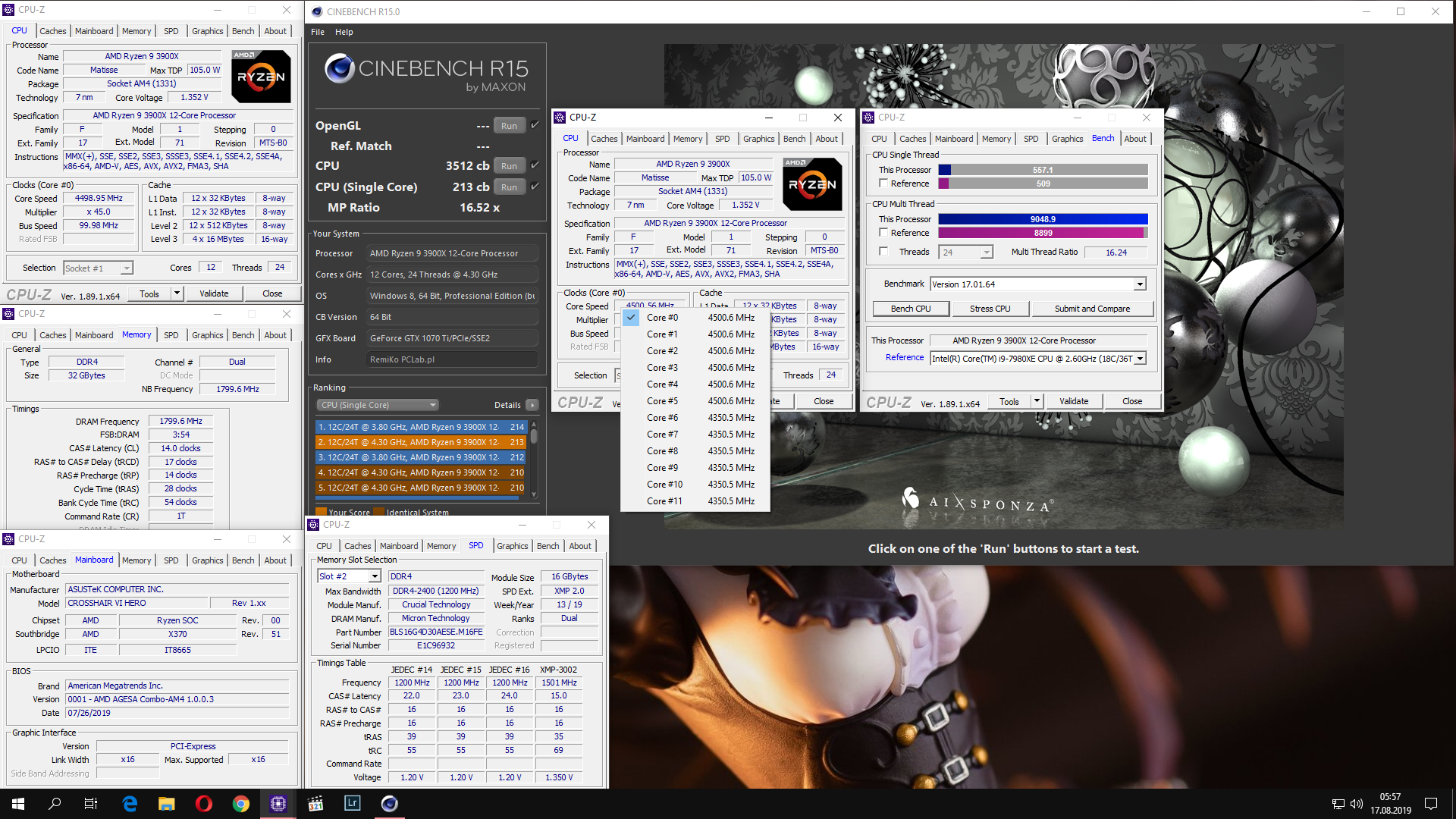1456x819 pixels.
Task: Click the network tray icon
Action: (1338, 804)
